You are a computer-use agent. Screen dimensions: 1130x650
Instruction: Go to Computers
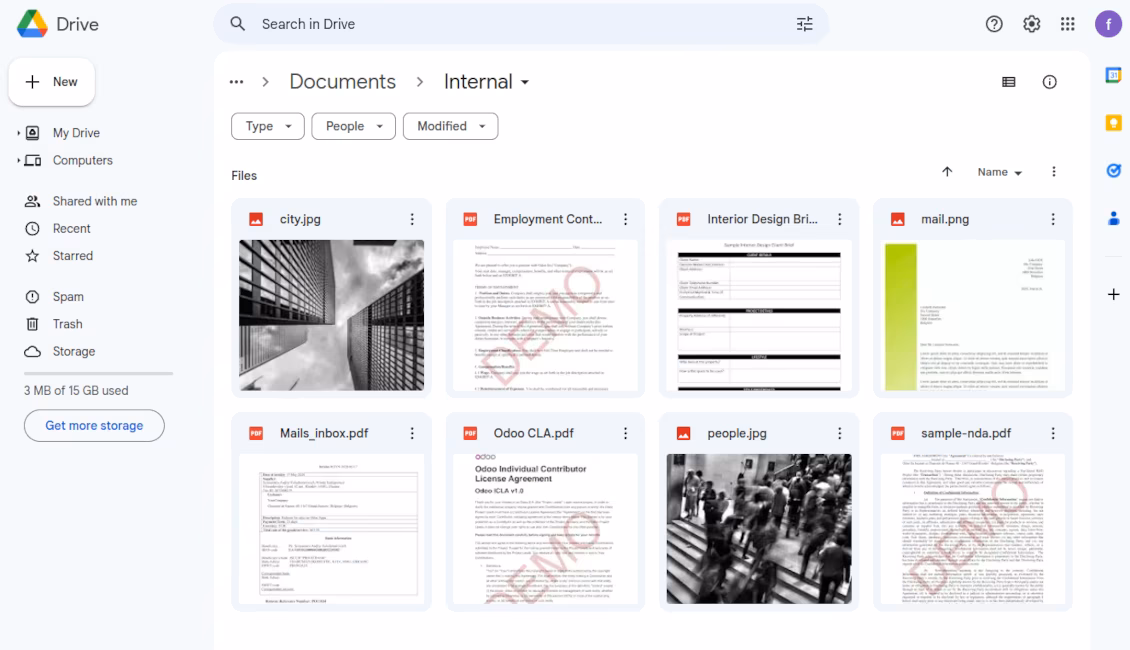pyautogui.click(x=82, y=160)
